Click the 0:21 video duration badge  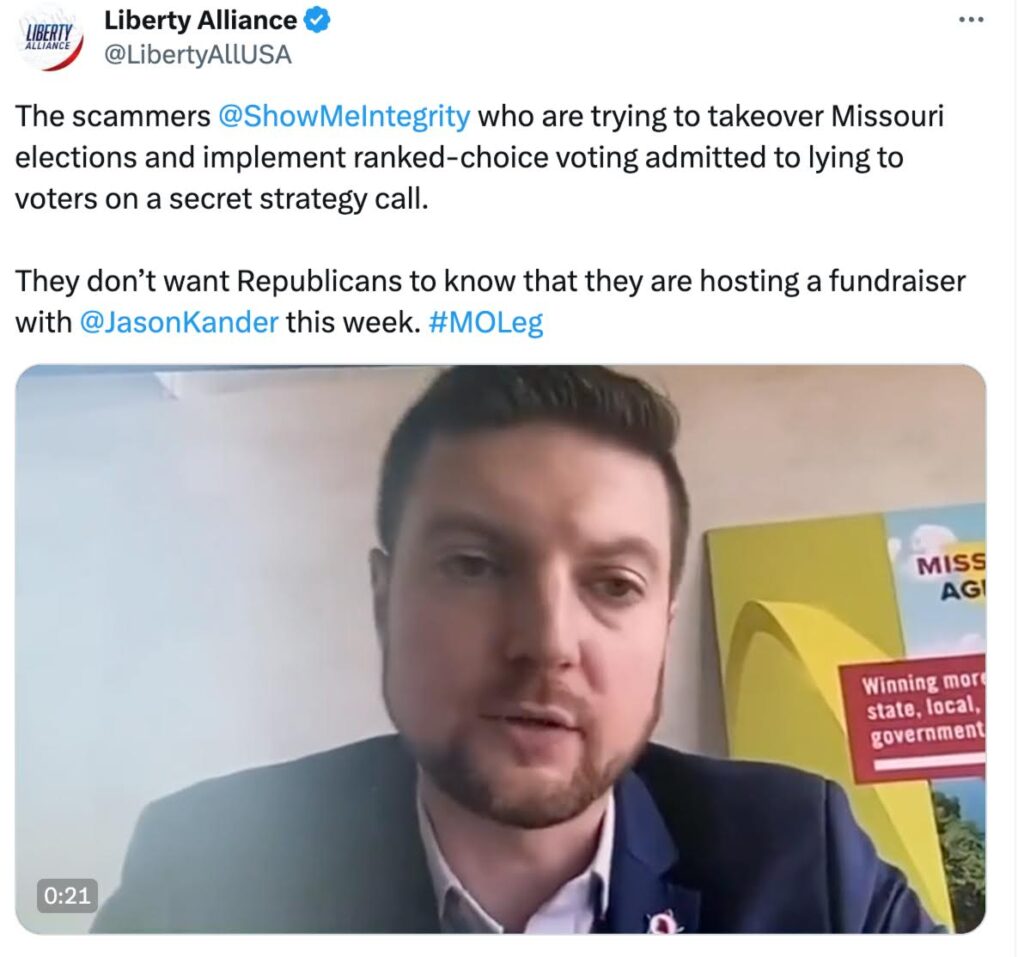pos(67,895)
